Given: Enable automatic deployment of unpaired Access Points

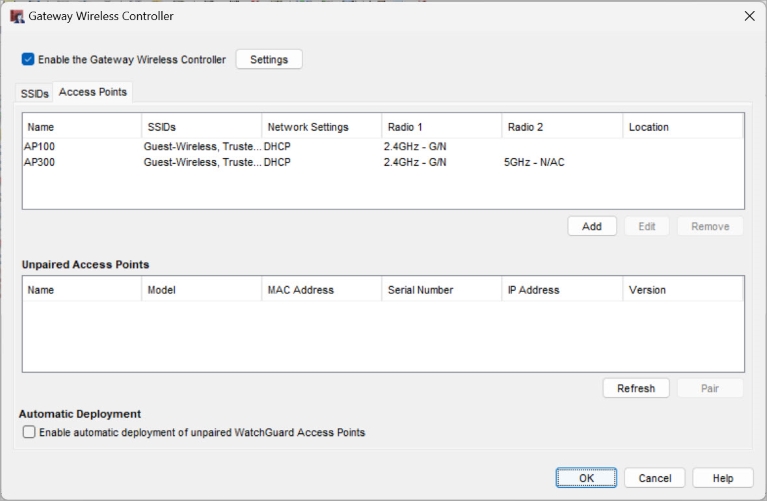Looking at the screenshot, I should point(29,432).
